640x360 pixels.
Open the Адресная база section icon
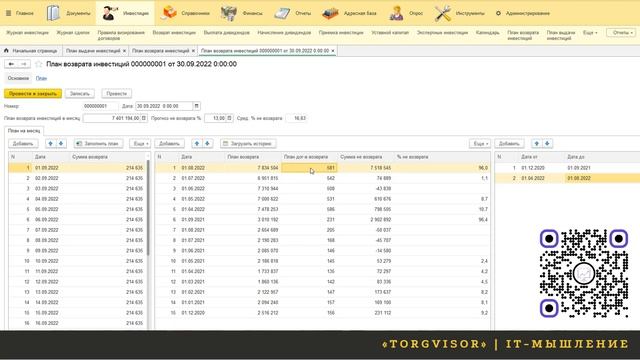(330, 13)
